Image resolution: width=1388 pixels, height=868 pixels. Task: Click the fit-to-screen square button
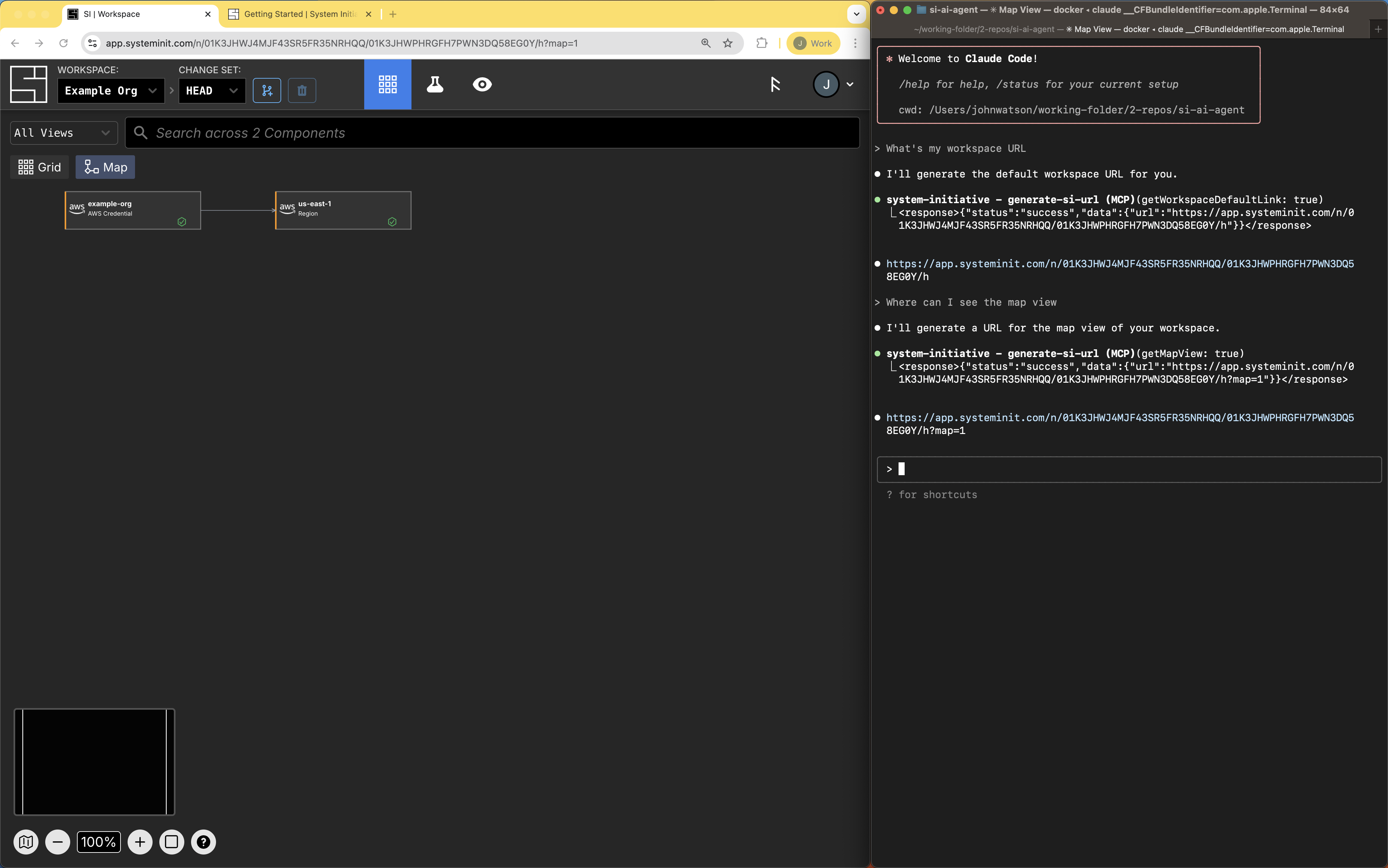coord(171,842)
